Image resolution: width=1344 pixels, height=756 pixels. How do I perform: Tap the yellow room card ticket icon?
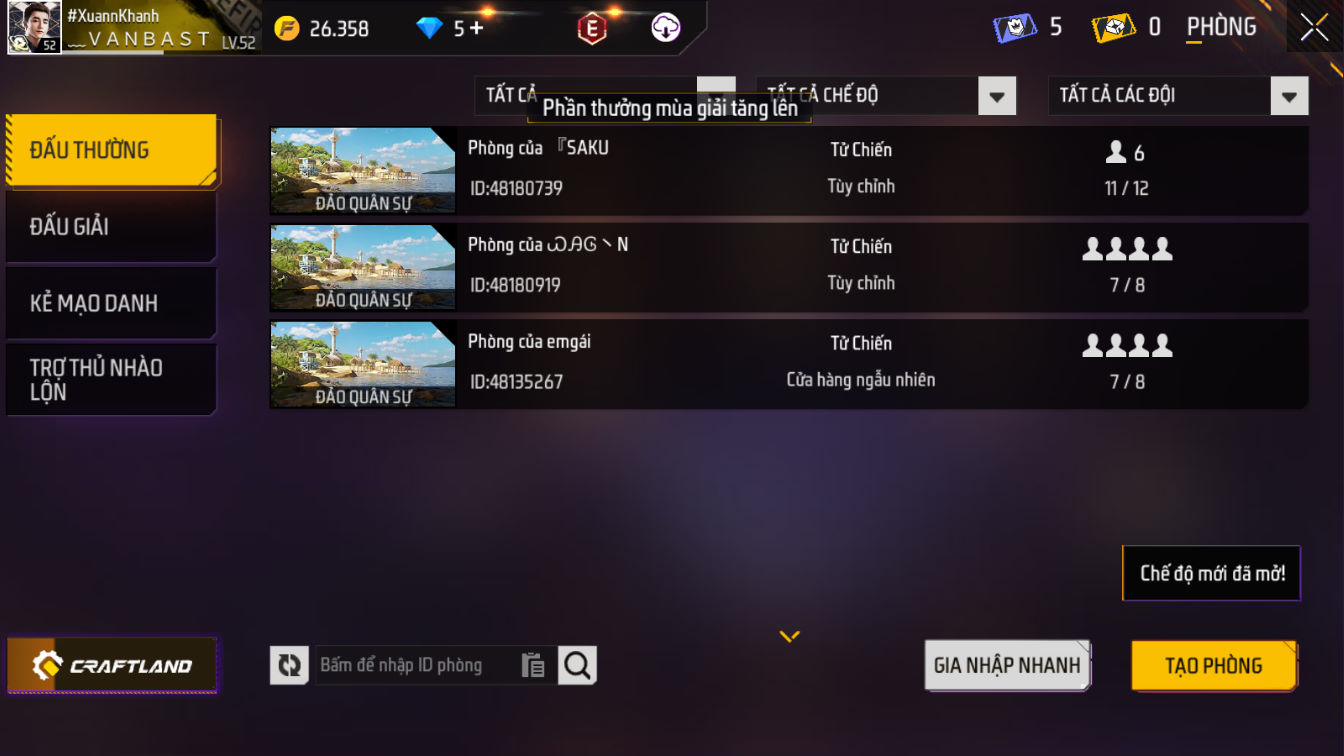click(x=1113, y=27)
